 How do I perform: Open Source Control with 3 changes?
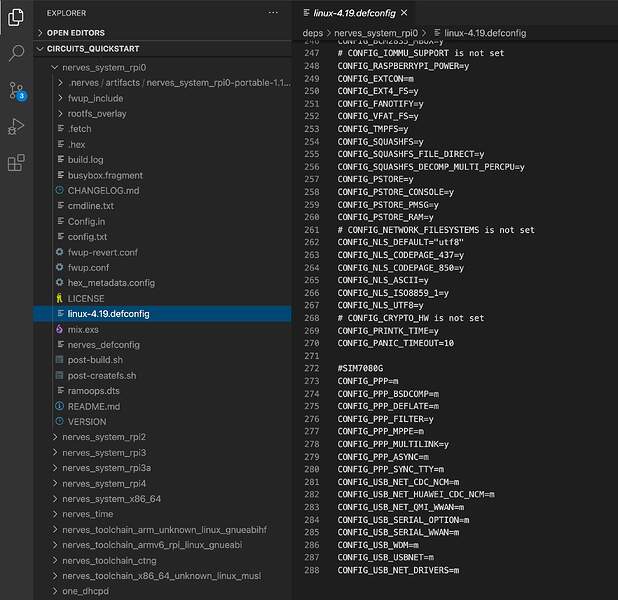[17, 91]
